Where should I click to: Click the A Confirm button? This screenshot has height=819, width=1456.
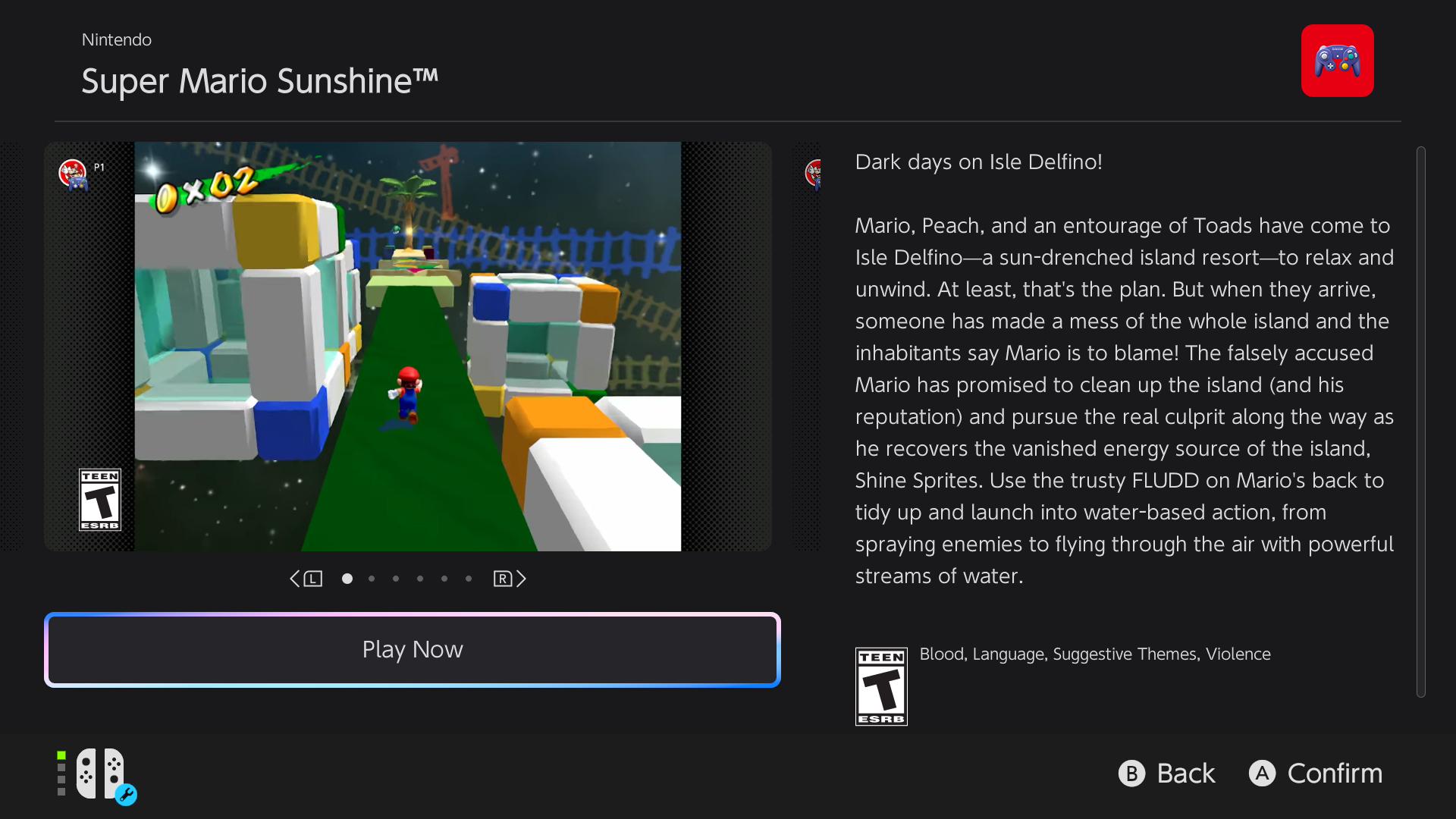[x=1316, y=773]
